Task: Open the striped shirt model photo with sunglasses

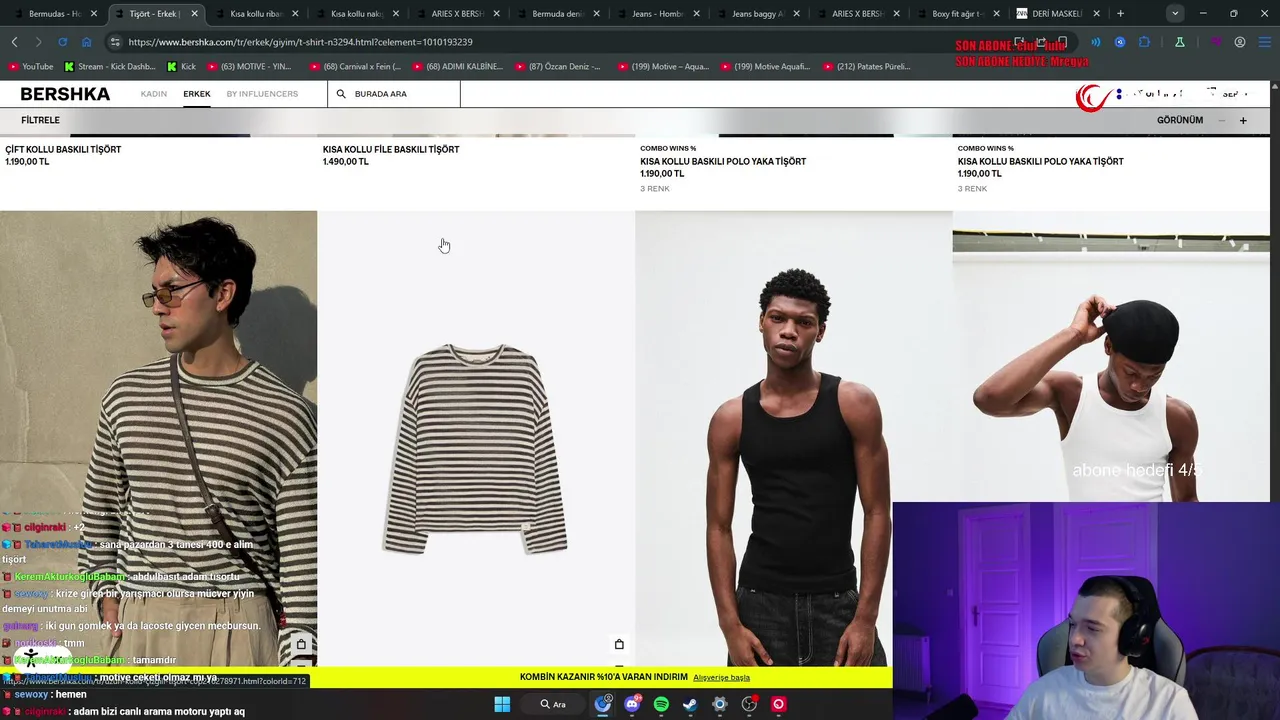Action: coord(158,438)
